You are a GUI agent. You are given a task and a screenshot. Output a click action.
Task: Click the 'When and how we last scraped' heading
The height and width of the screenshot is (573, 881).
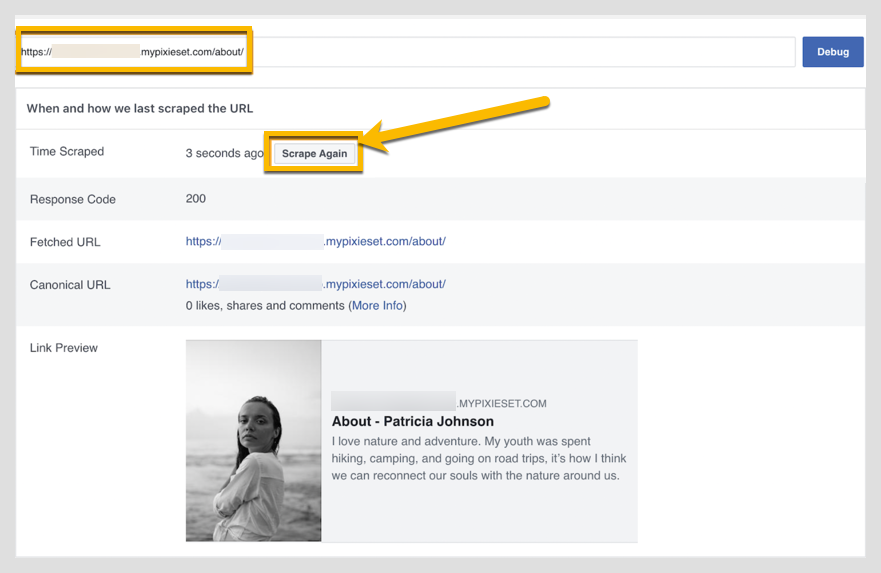[x=139, y=108]
